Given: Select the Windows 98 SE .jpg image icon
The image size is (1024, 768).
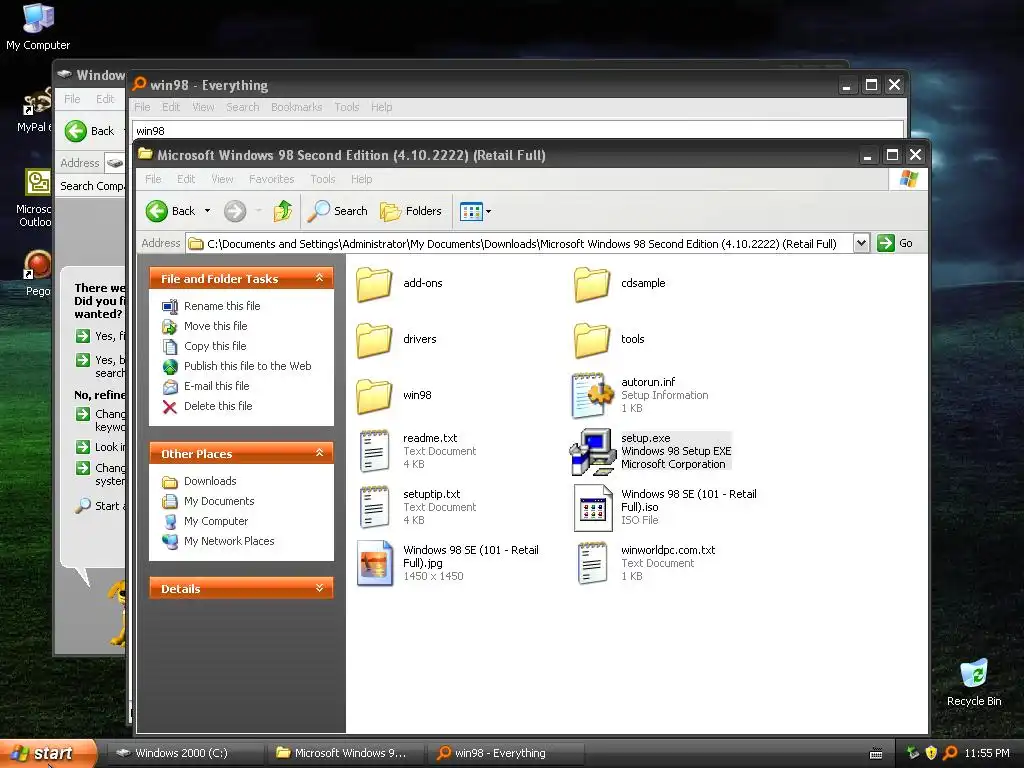Looking at the screenshot, I should (x=374, y=563).
